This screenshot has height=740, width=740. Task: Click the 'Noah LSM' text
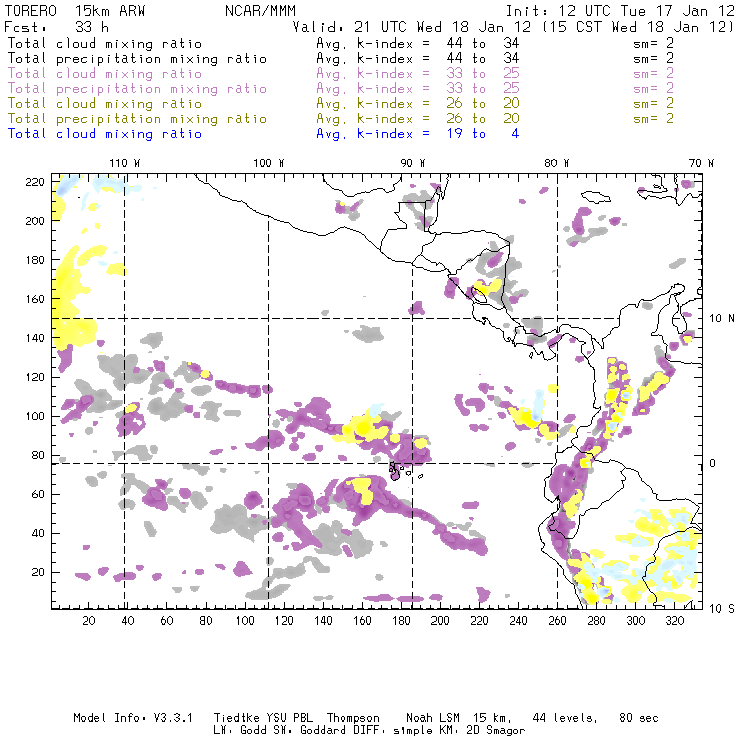click(433, 718)
